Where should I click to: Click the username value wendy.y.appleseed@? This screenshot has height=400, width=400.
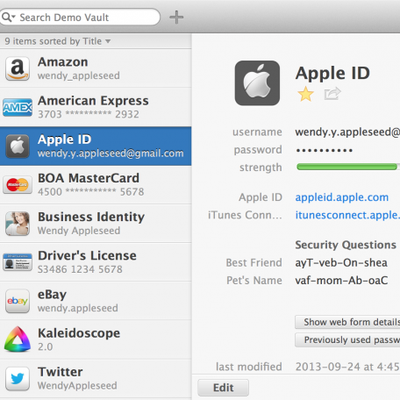pos(347,132)
